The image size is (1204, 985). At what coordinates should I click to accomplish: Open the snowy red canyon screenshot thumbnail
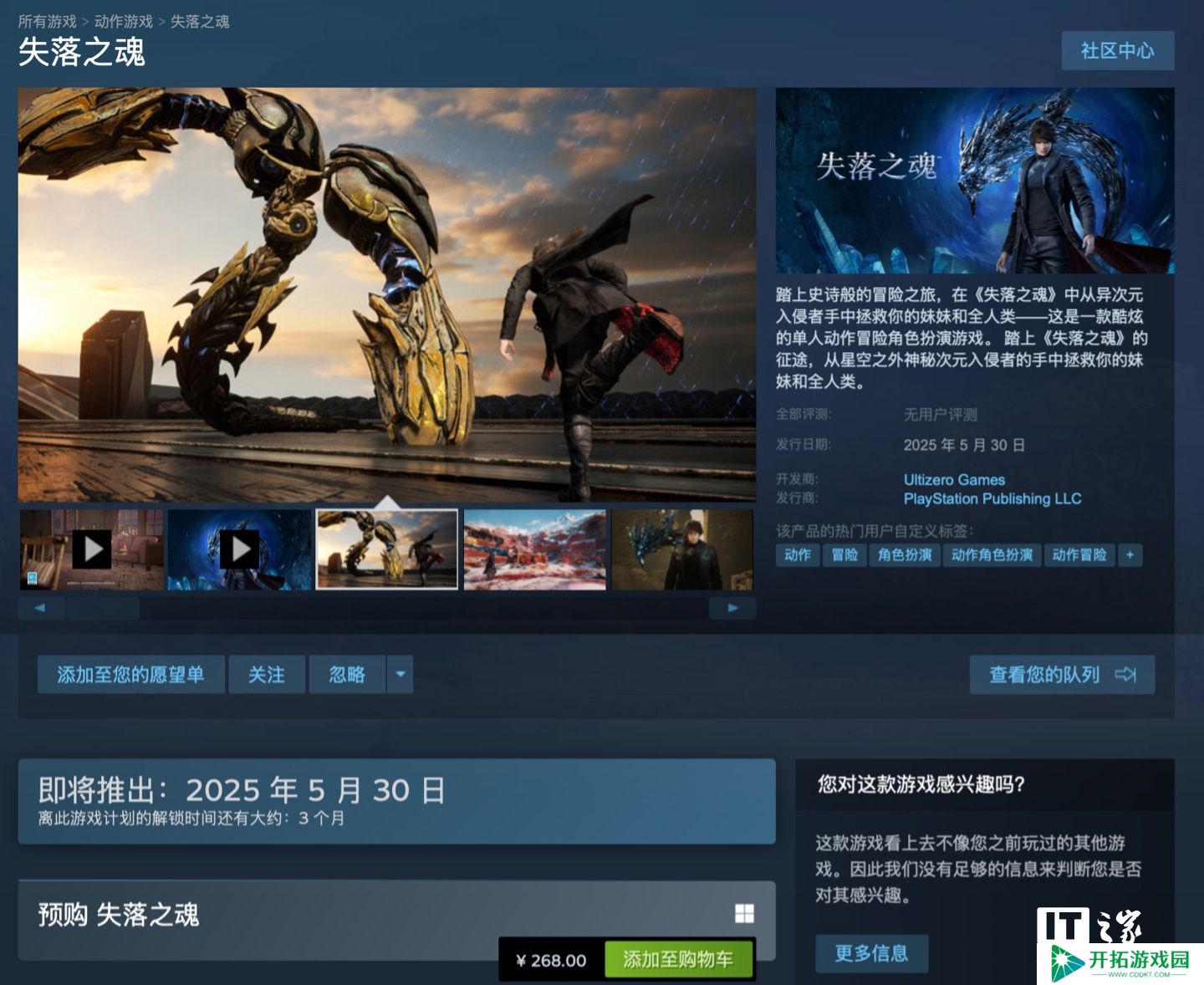(x=535, y=550)
